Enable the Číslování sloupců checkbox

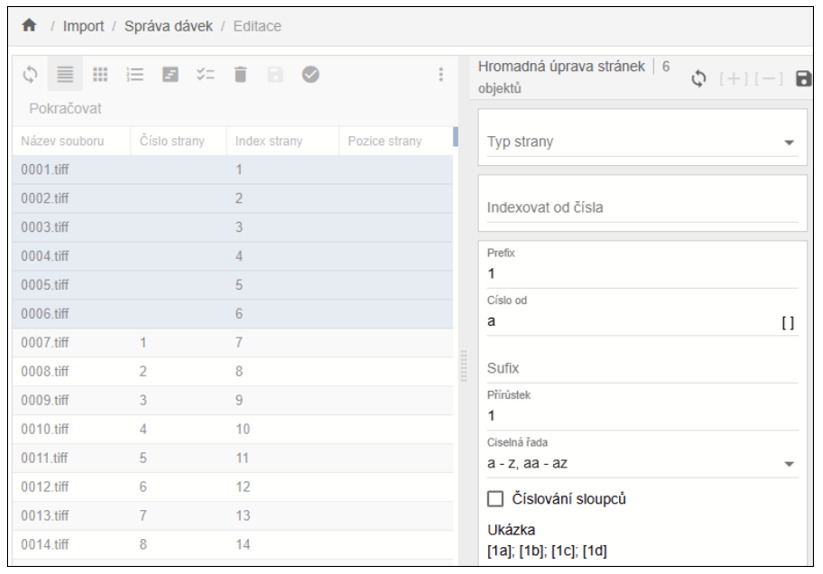tap(495, 499)
